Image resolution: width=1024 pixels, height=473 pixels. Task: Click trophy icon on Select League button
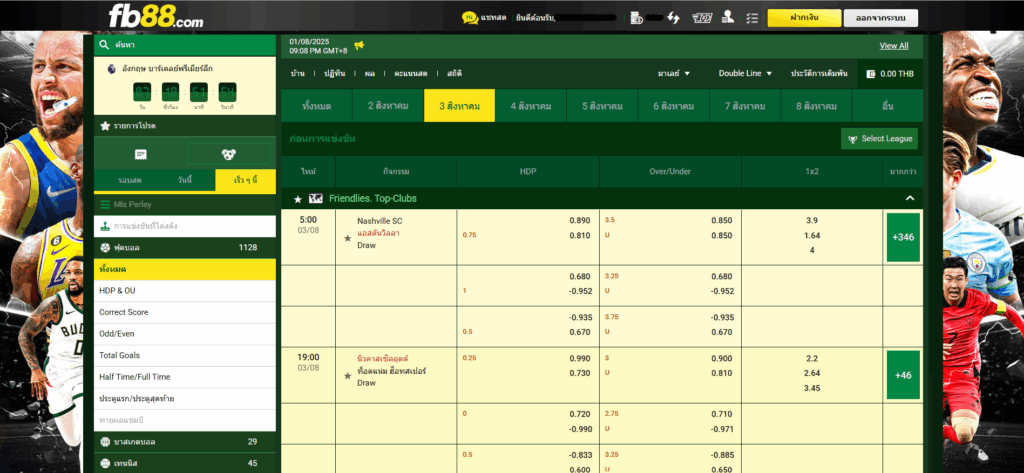click(x=853, y=139)
